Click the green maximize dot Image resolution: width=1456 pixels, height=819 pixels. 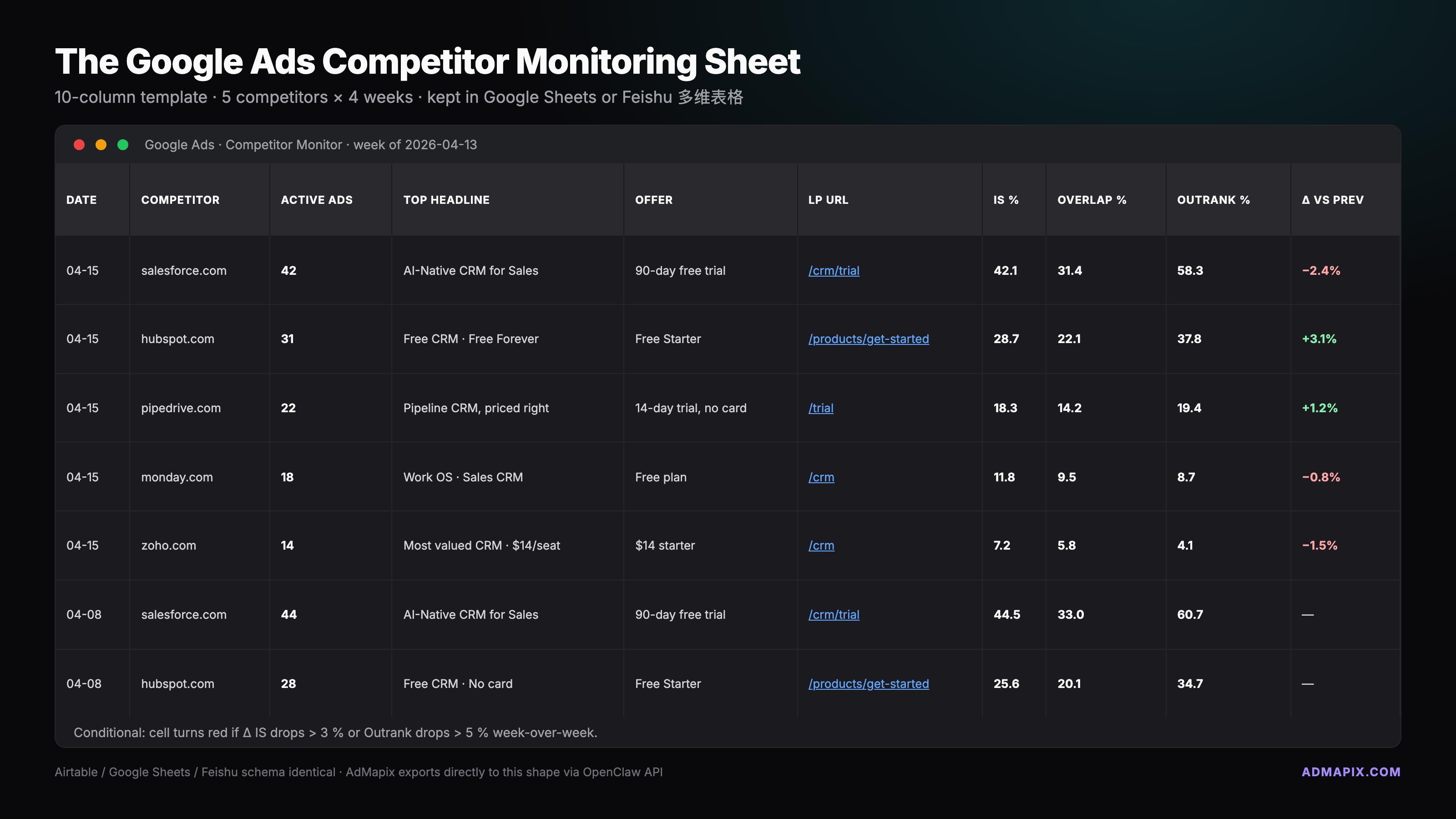(123, 145)
